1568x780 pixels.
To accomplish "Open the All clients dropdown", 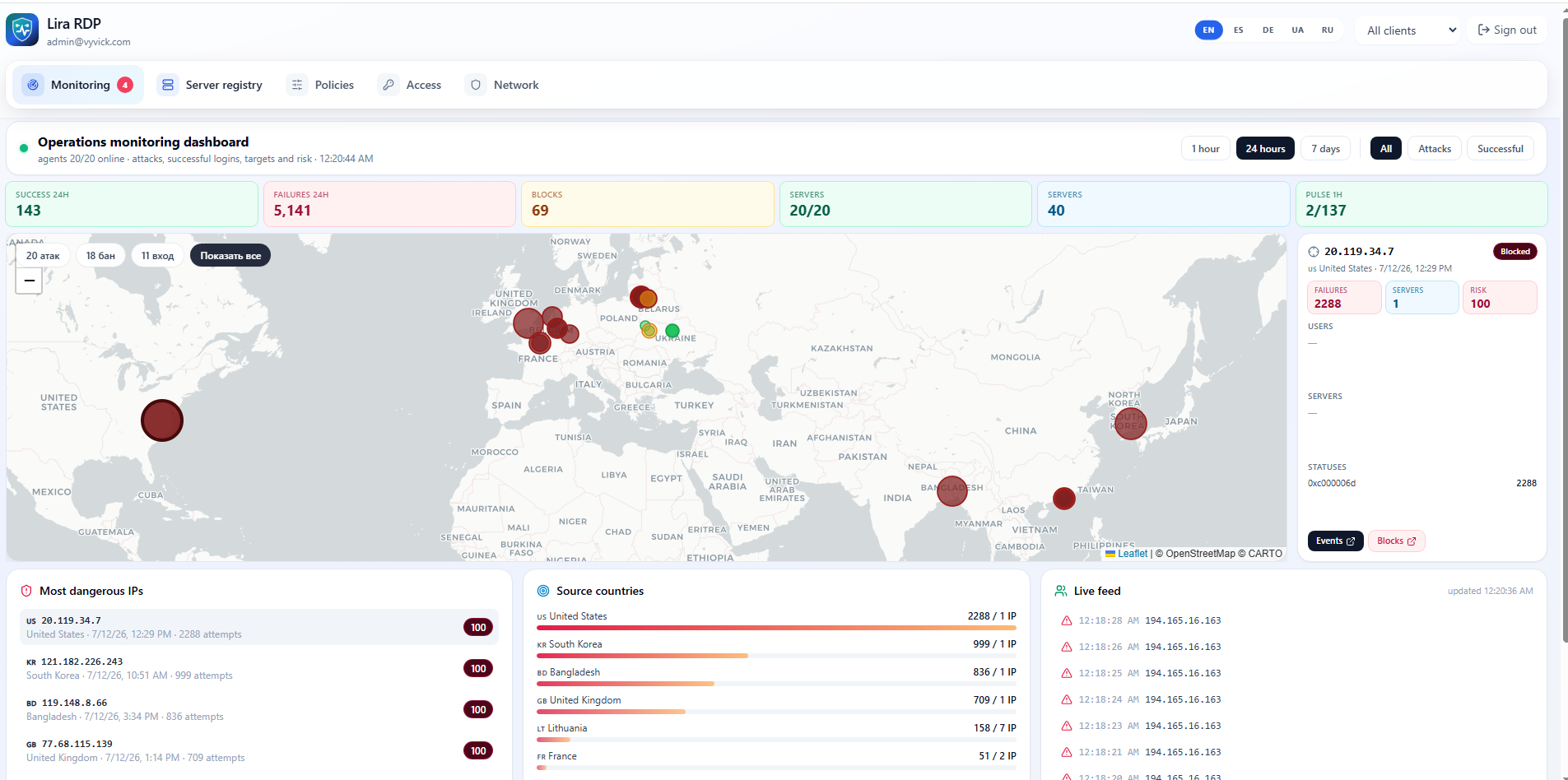I will 1410,30.
